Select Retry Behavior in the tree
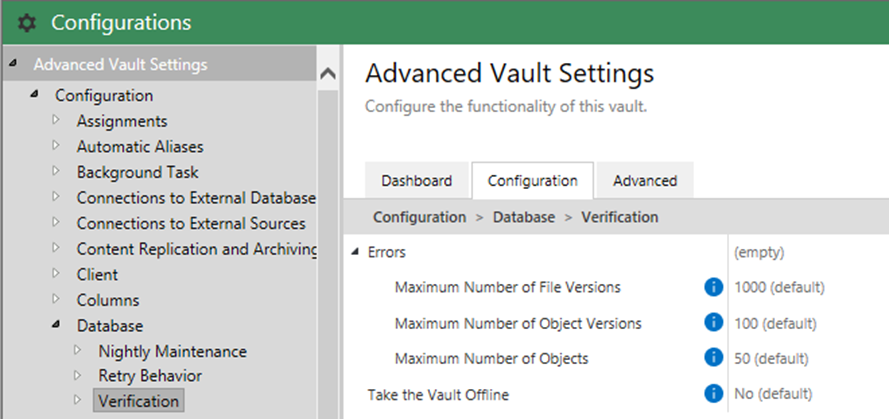 [150, 375]
